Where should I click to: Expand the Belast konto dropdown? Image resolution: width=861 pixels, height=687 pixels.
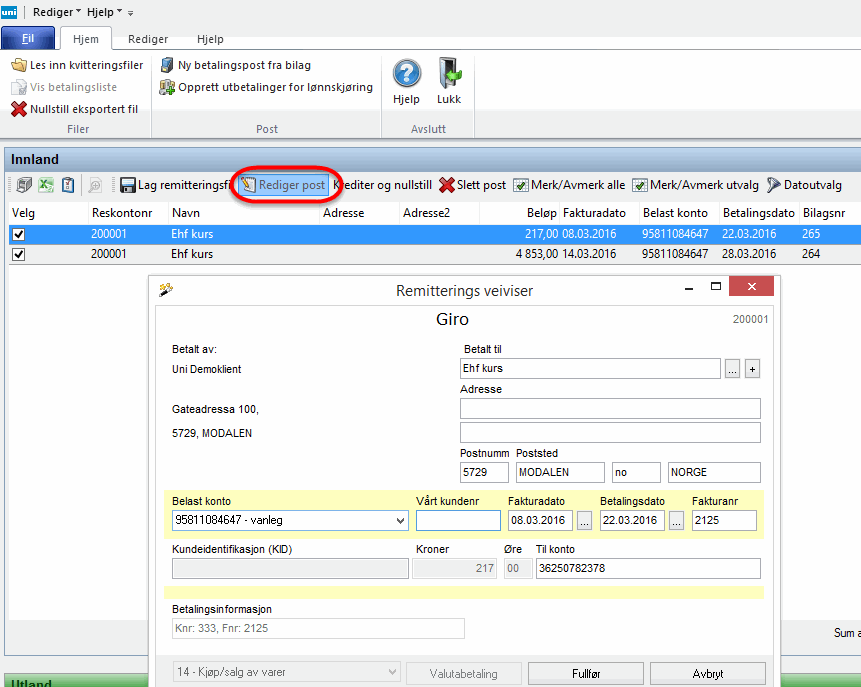400,520
